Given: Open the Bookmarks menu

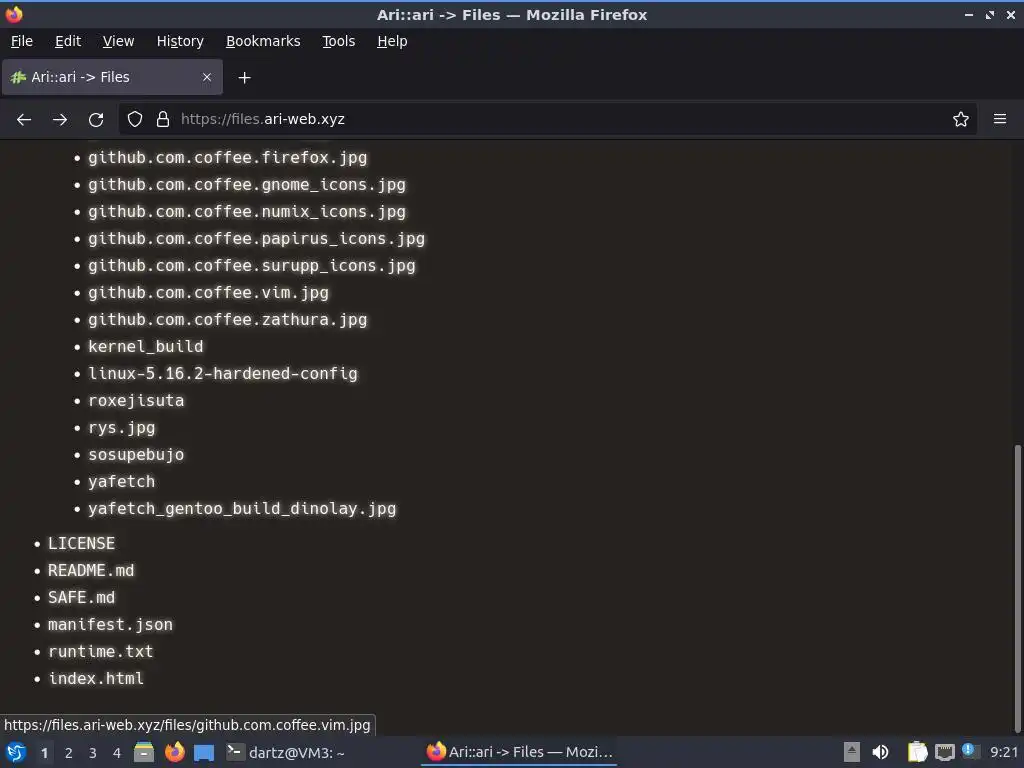Looking at the screenshot, I should tap(263, 41).
